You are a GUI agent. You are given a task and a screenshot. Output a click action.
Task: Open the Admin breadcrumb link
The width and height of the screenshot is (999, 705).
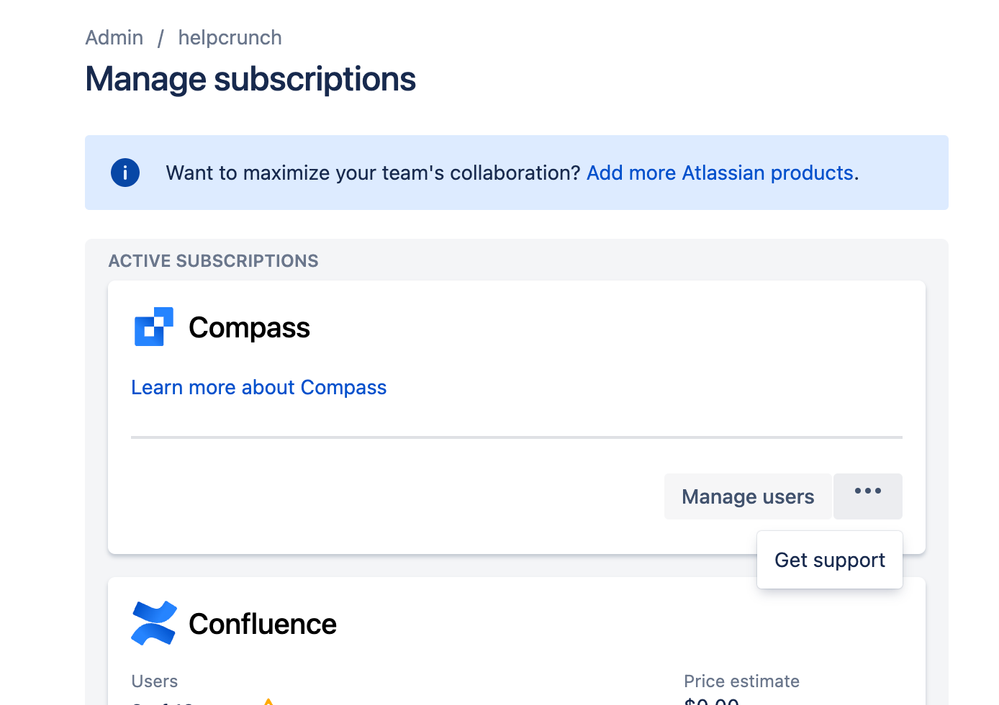click(x=114, y=38)
